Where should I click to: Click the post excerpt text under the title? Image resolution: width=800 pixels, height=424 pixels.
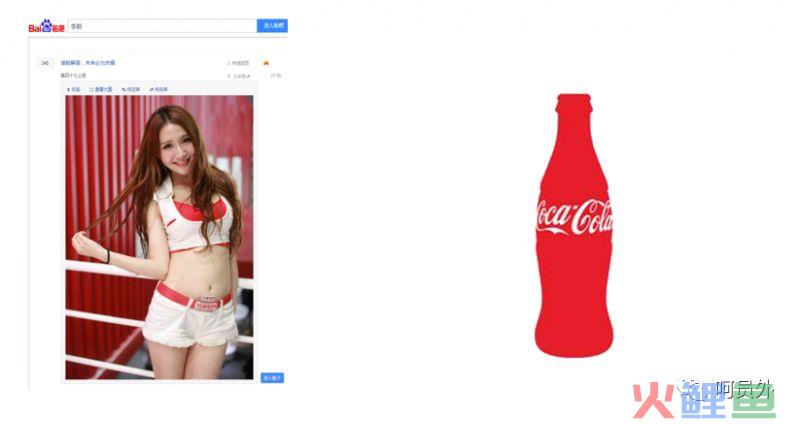coord(73,76)
